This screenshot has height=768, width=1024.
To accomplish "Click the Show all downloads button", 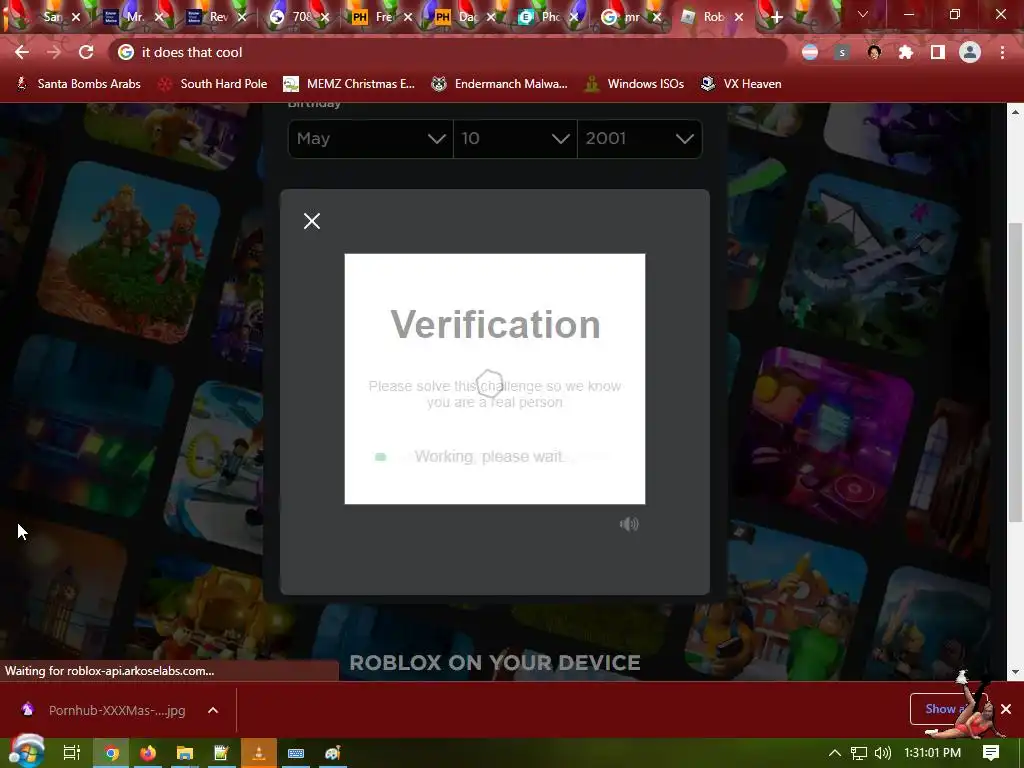I will point(948,709).
